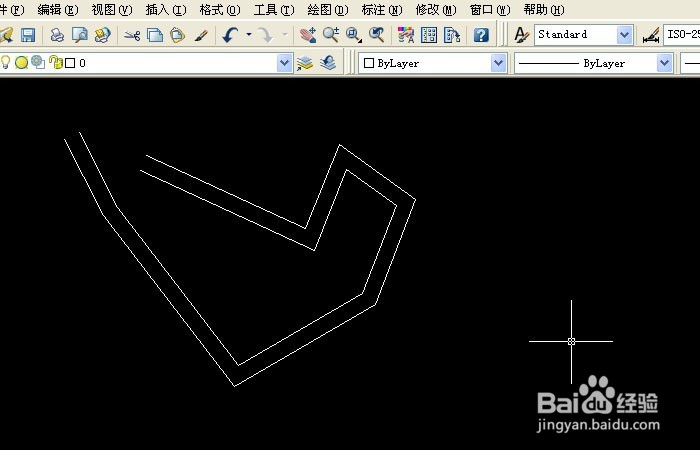Viewport: 700px width, 450px height.
Task: Click the ISO-25 dimension style box
Action: [x=682, y=35]
